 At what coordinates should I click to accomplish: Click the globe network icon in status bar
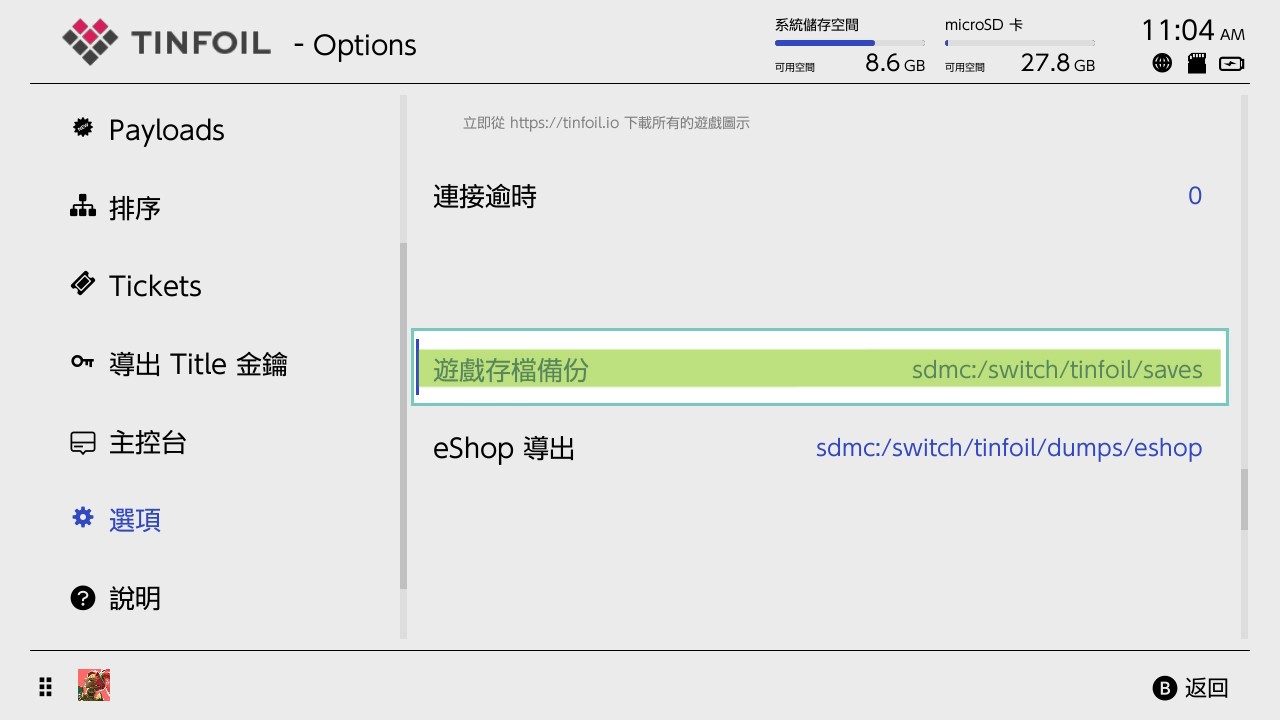click(x=1162, y=62)
